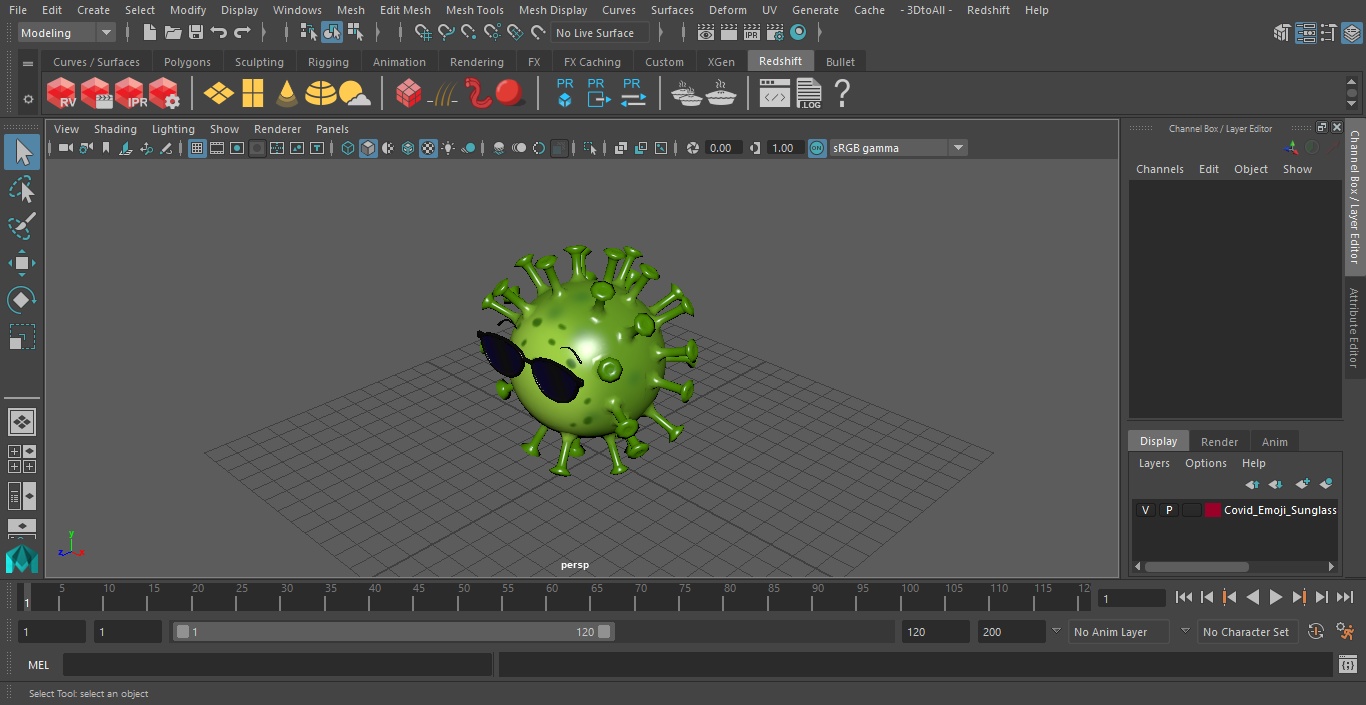Open Redshift render settings cube with gear
Image resolution: width=1366 pixels, height=705 pixels.
click(x=164, y=94)
